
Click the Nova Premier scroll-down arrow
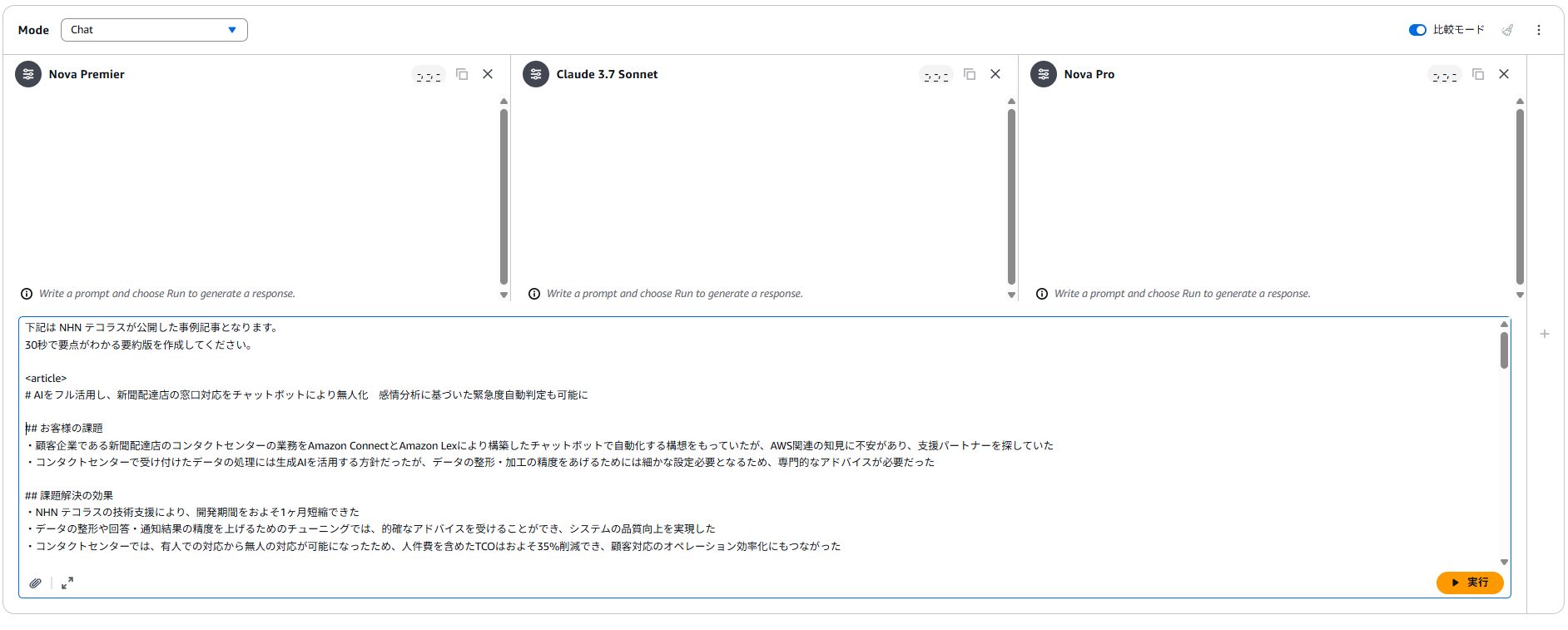[504, 295]
